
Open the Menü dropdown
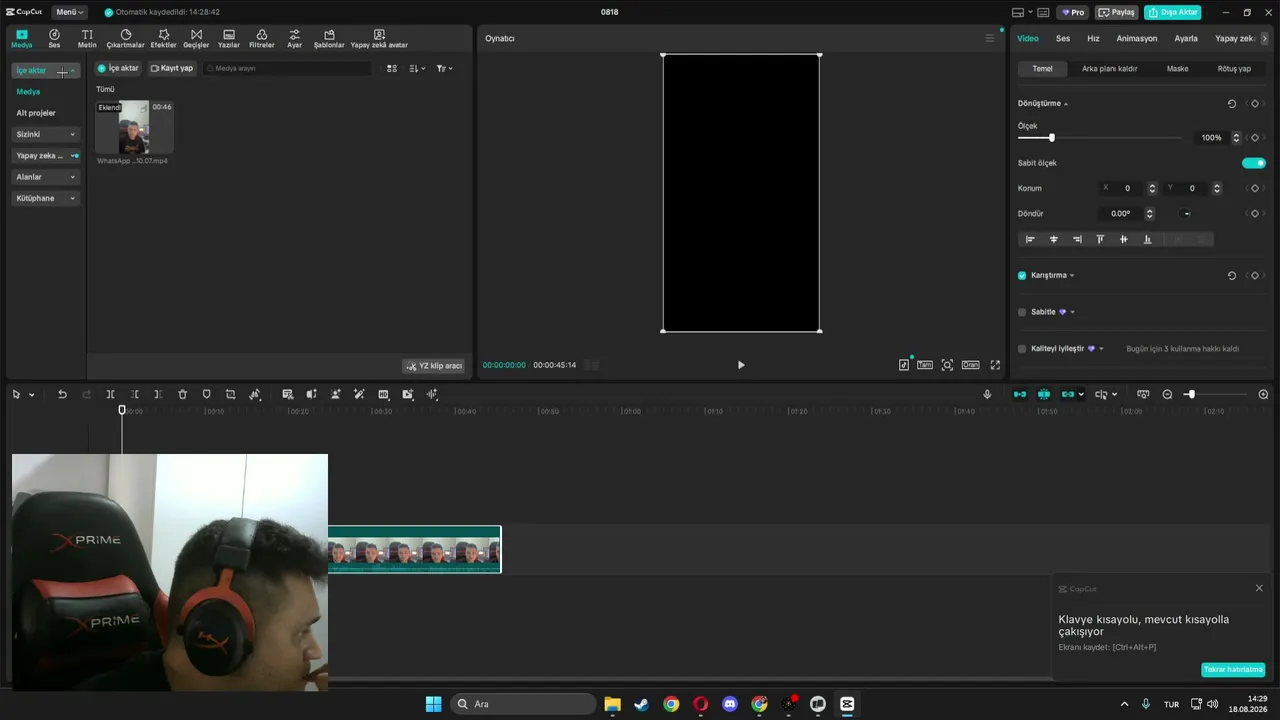point(69,12)
